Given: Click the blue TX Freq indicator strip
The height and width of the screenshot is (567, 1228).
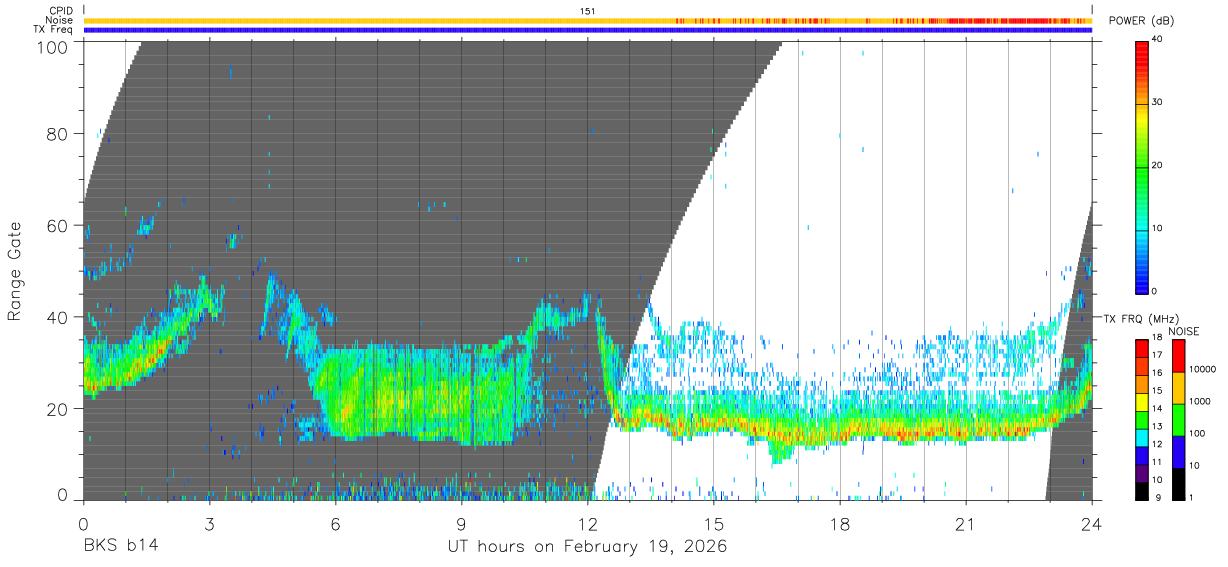Looking at the screenshot, I should (587, 30).
